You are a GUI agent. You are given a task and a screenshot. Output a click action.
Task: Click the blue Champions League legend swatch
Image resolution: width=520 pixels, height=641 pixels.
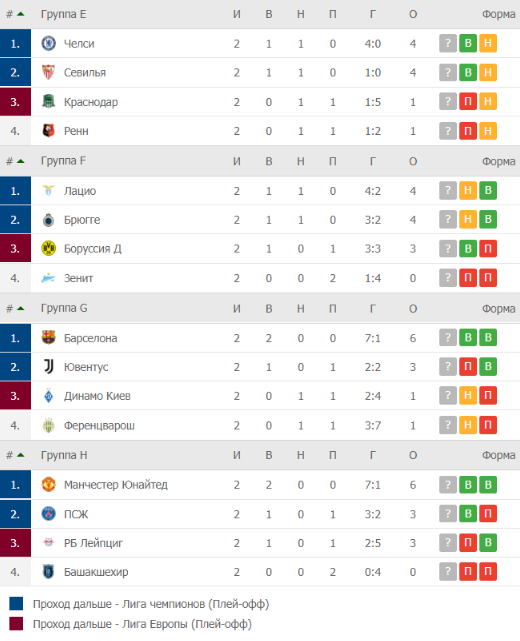pyautogui.click(x=16, y=604)
